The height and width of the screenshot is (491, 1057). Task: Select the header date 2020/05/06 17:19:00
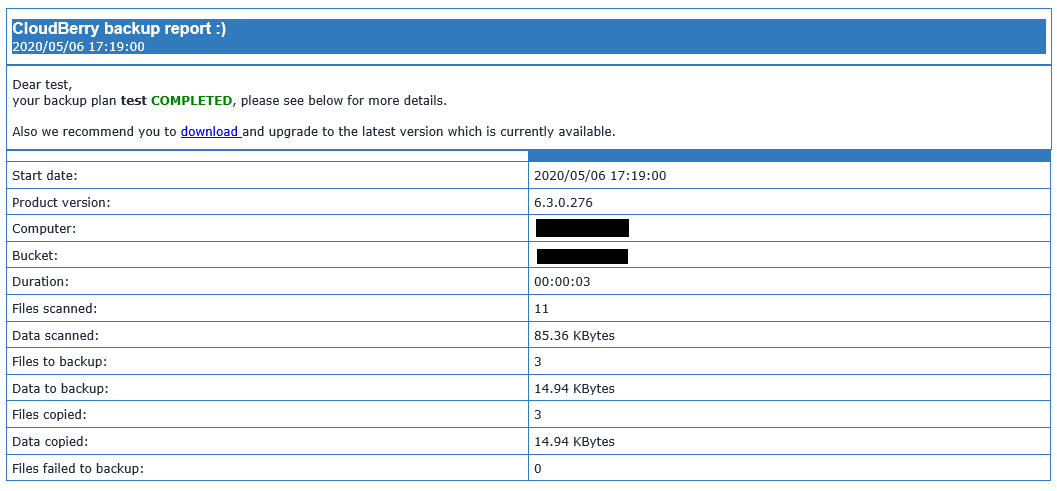pyautogui.click(x=78, y=47)
